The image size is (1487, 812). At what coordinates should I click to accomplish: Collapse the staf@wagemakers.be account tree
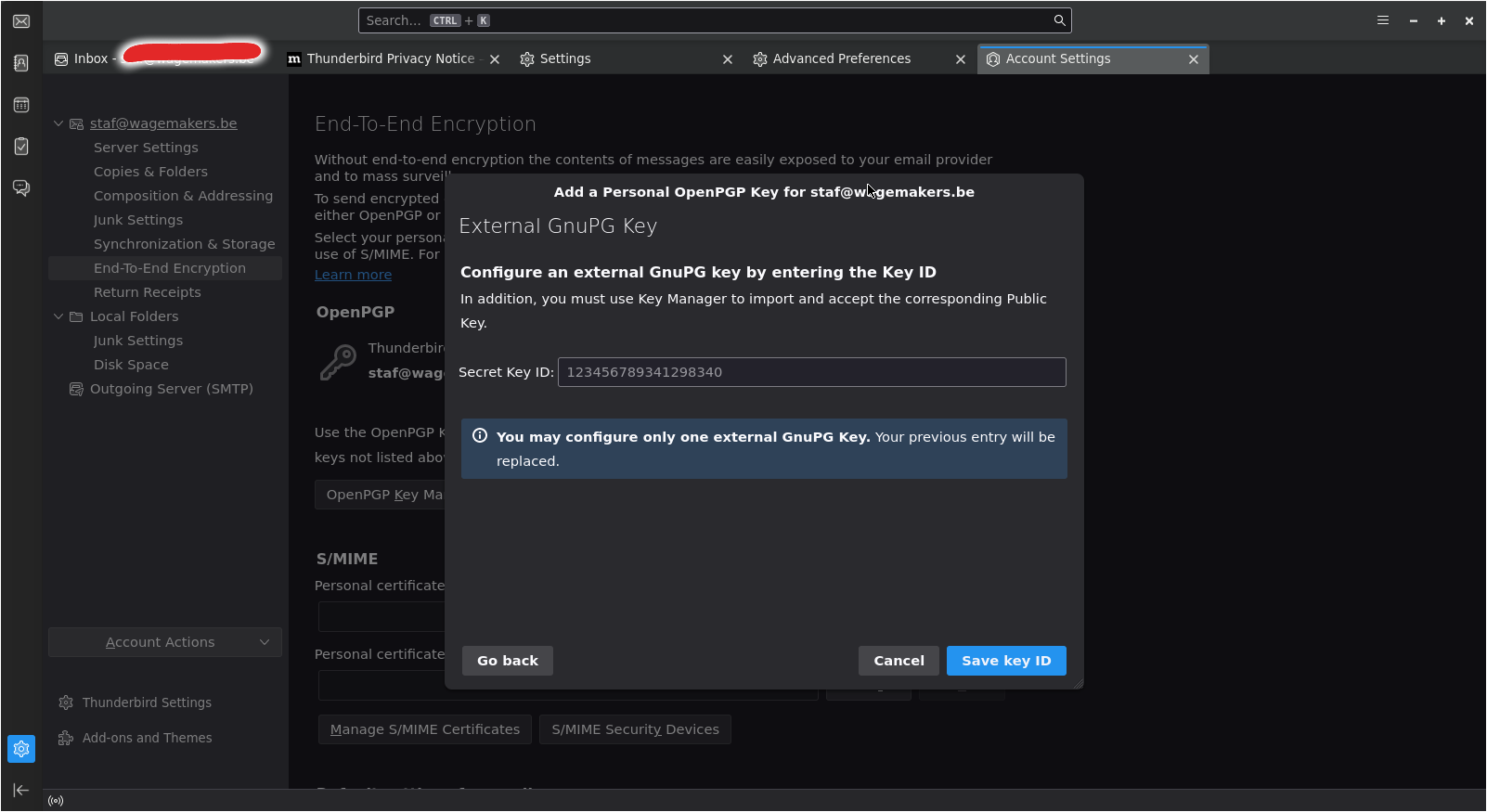point(58,123)
